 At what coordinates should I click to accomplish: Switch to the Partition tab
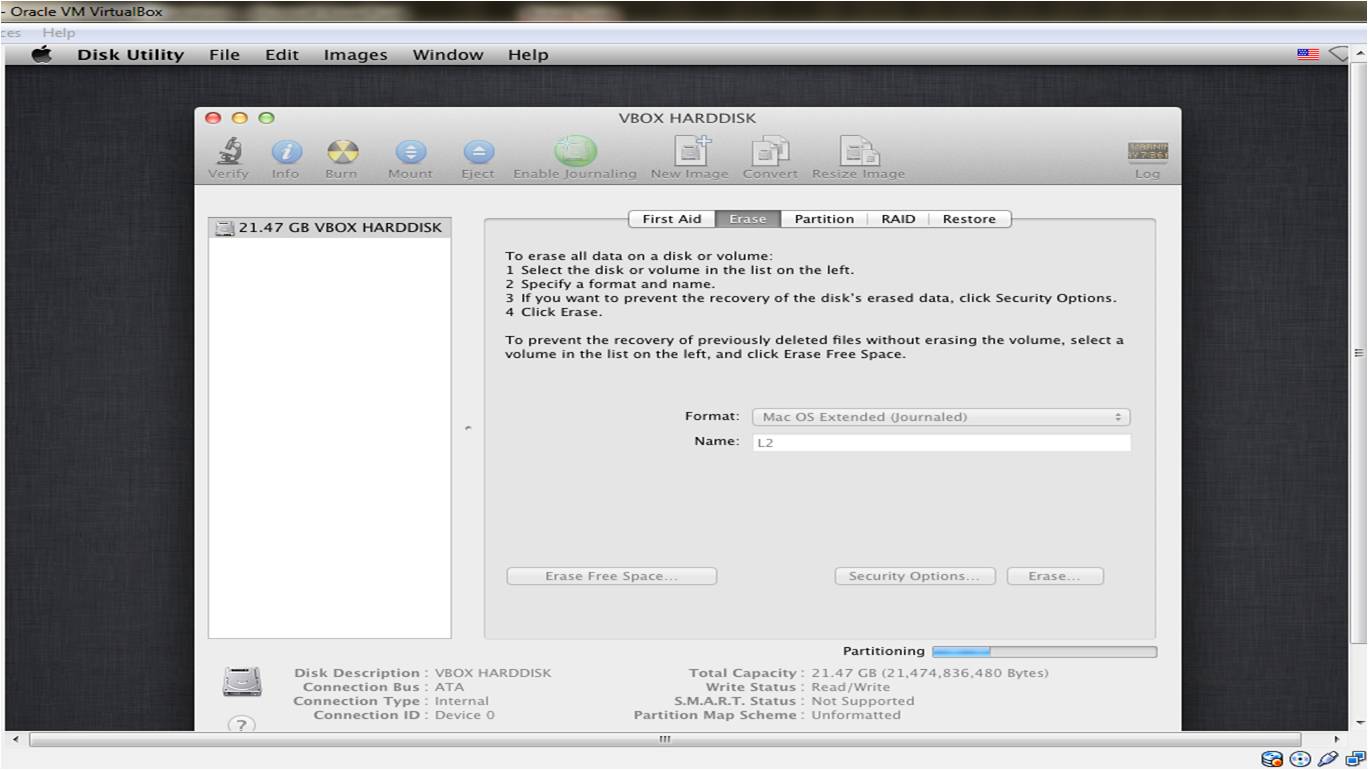tap(824, 219)
